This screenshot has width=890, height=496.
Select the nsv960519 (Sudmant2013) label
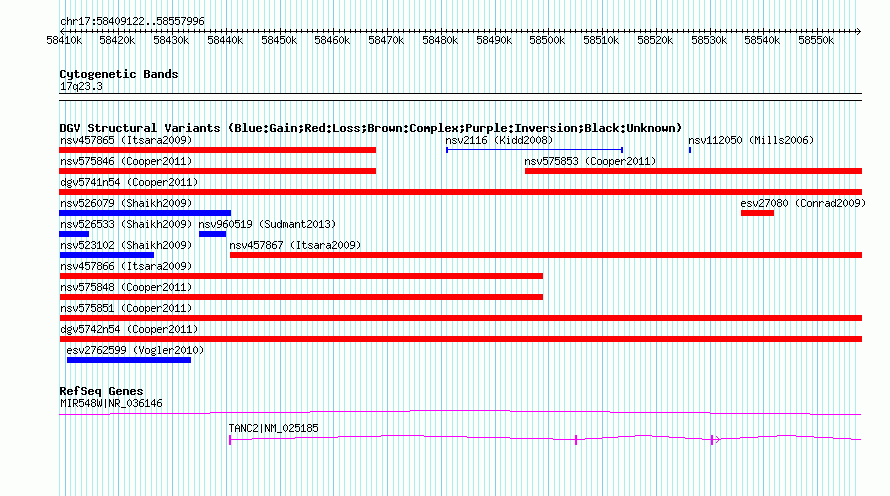[267, 224]
